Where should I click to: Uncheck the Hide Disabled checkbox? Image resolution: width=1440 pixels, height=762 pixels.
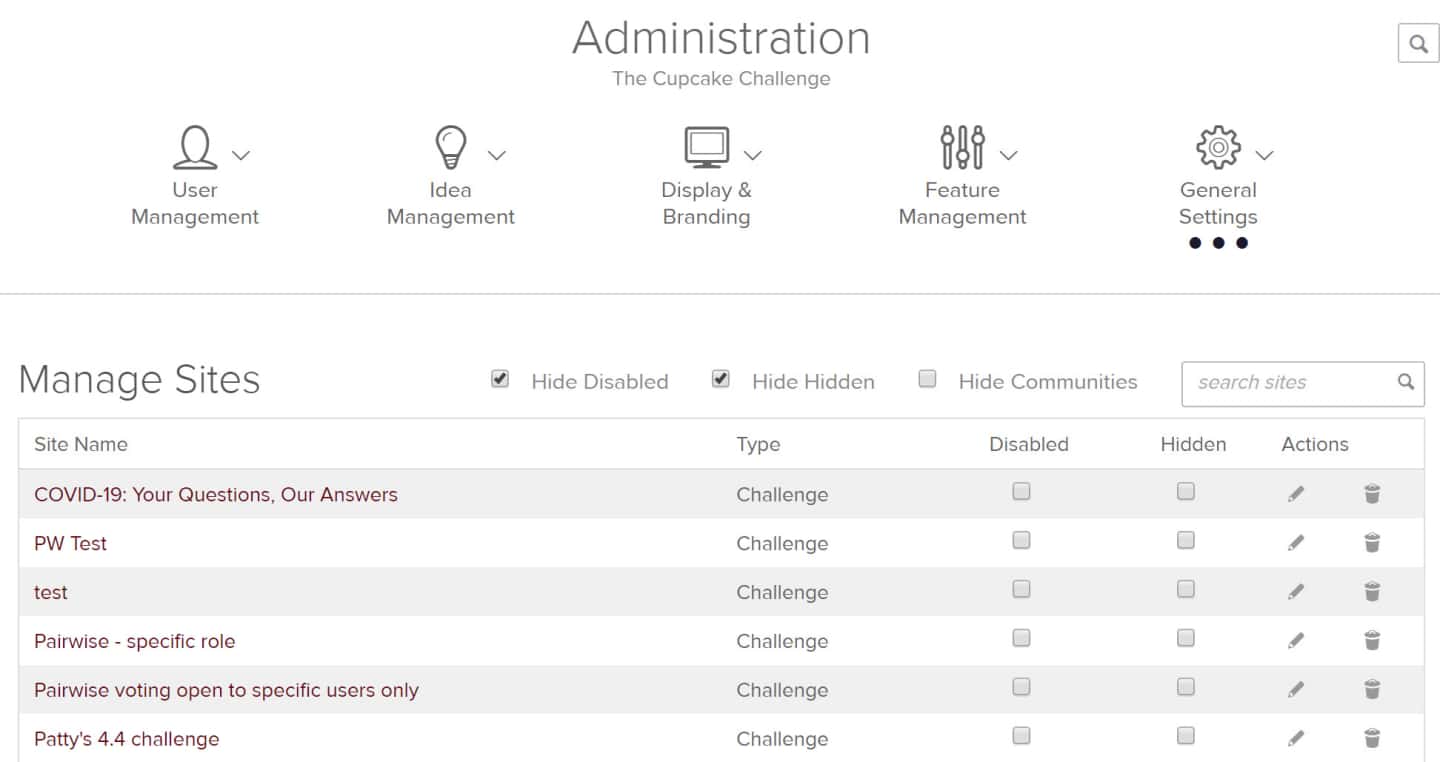500,379
